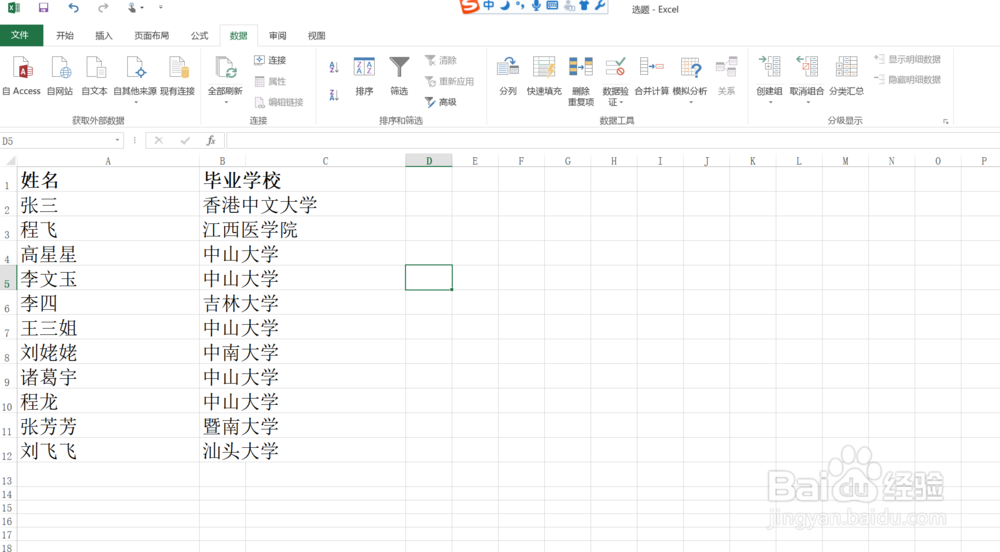Undo the last action

[73, 8]
